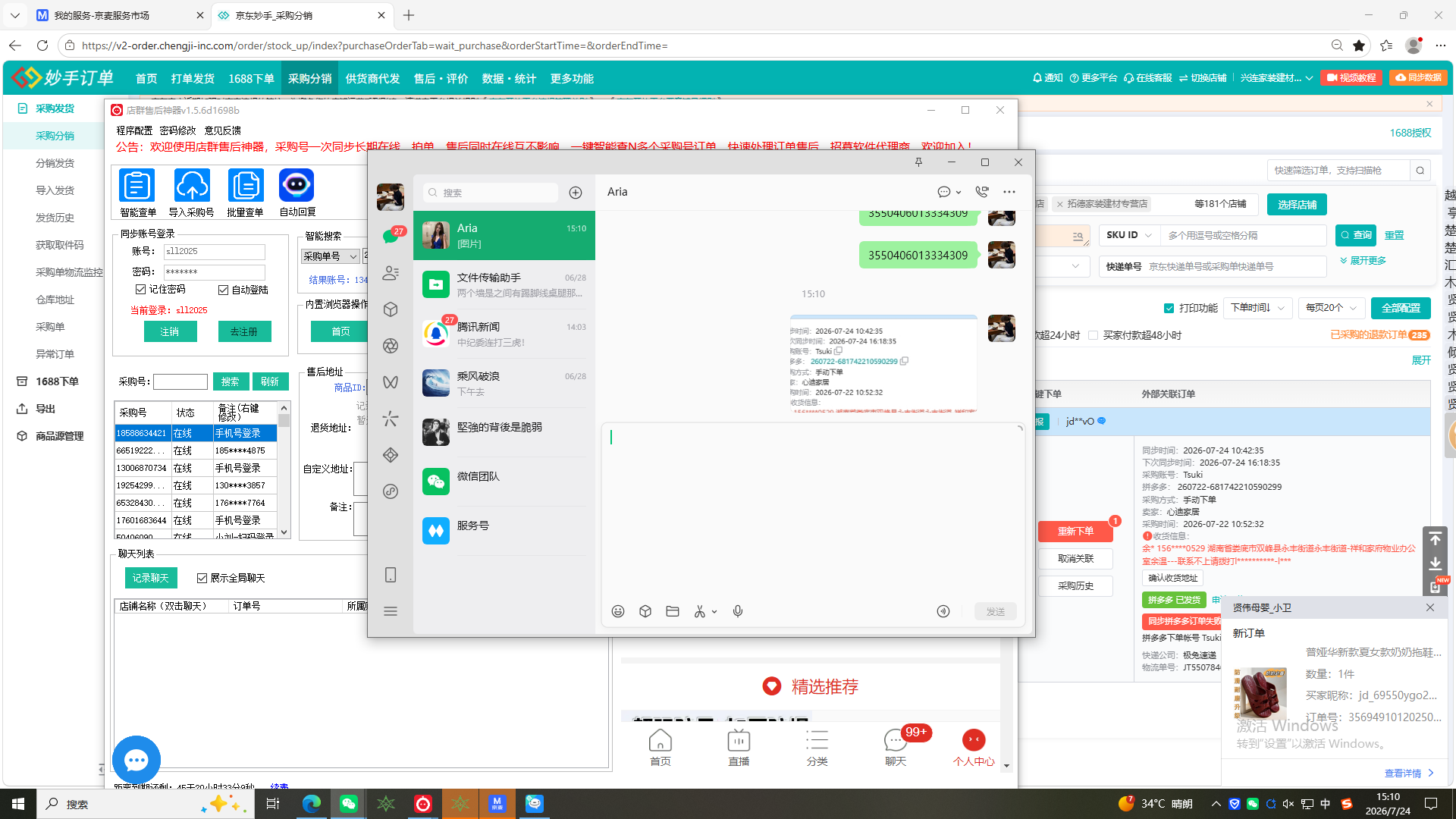The width and height of the screenshot is (1456, 819).
Task: Click the 全部配置 button
Action: (x=1401, y=308)
